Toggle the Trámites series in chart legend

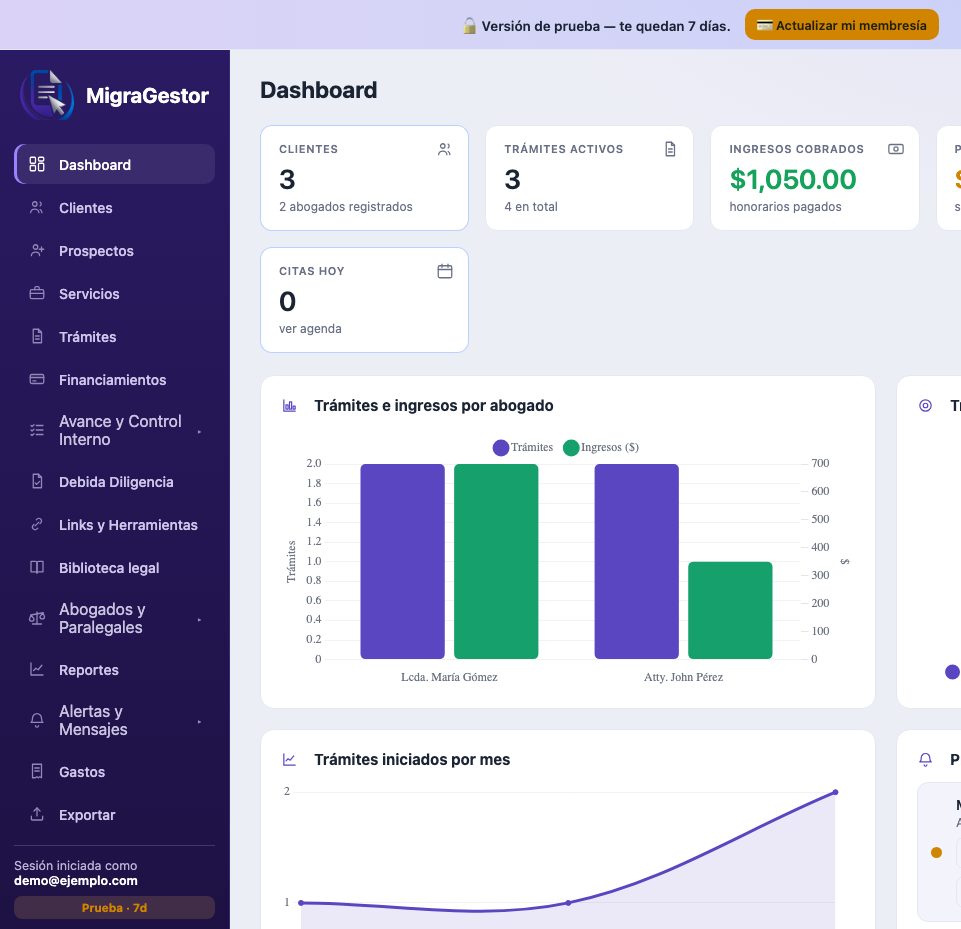[523, 447]
